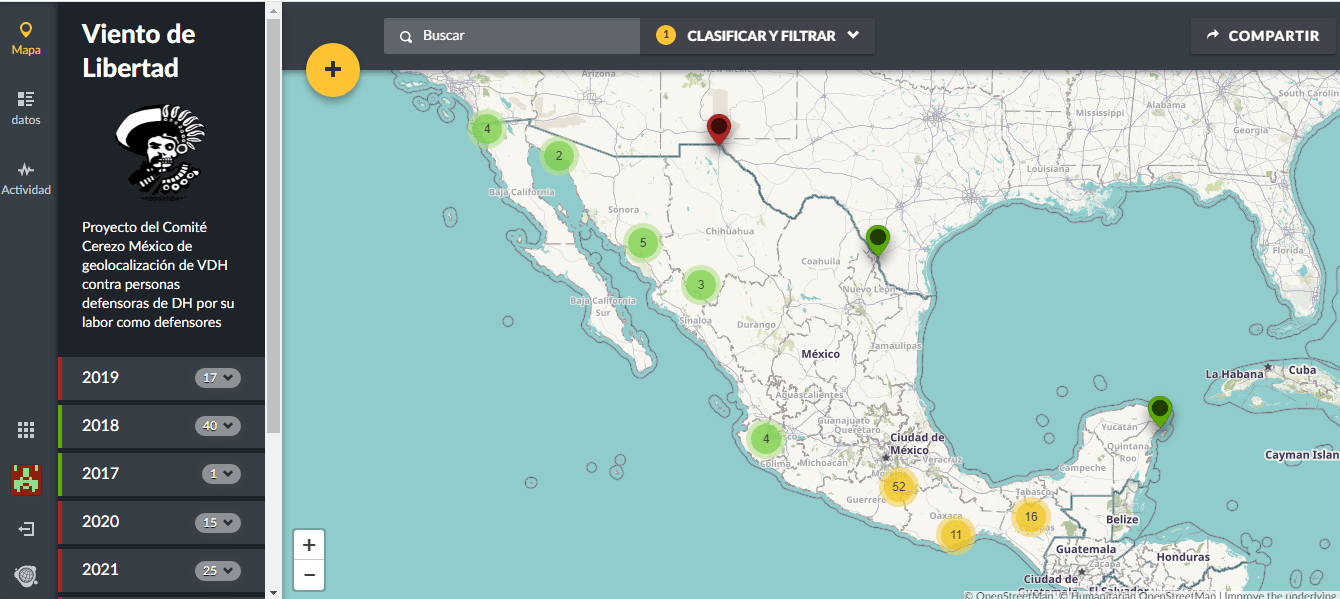Click the red map pin marker
Image resolution: width=1340 pixels, height=599 pixels.
point(718,128)
